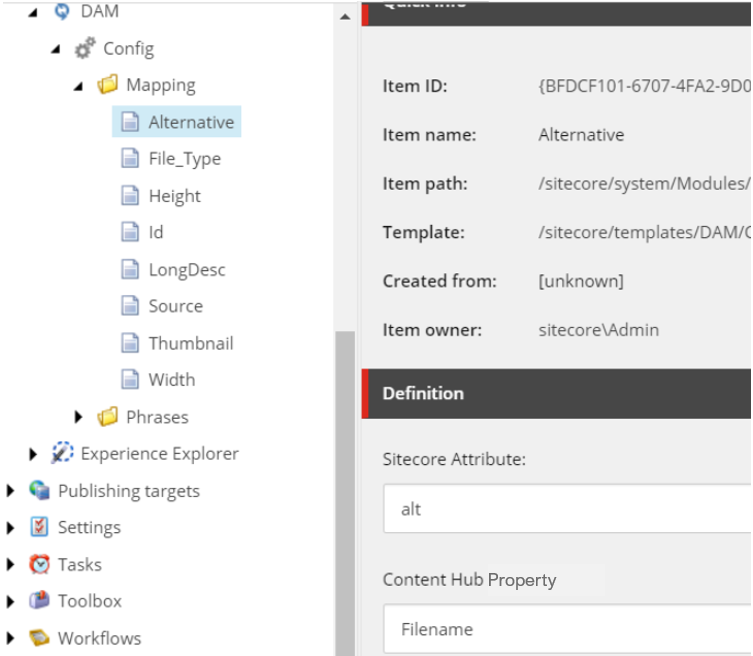Expand the Phrases folder

[80, 417]
